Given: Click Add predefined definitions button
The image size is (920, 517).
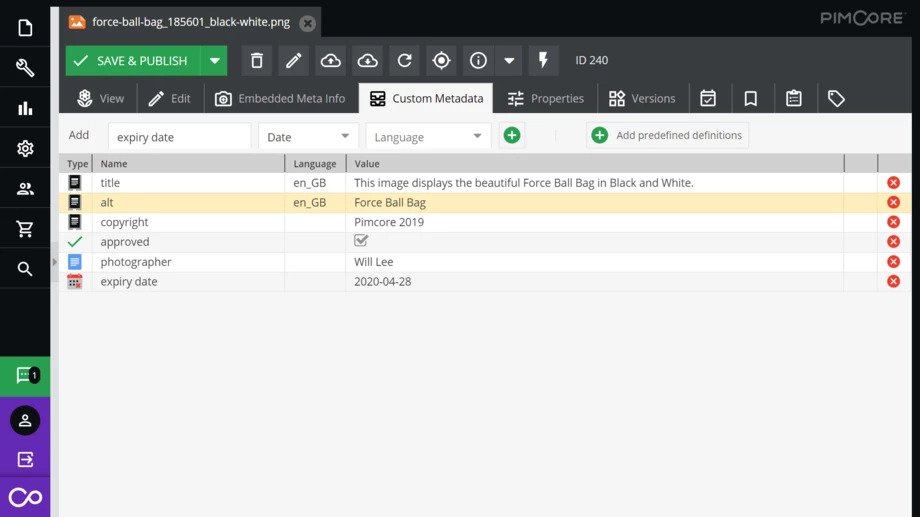Looking at the screenshot, I should (x=667, y=136).
